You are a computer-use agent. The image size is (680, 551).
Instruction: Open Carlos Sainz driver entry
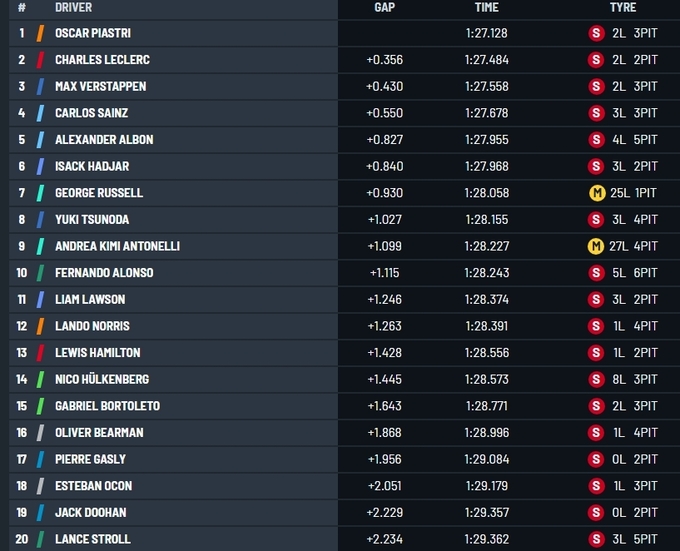[x=91, y=113]
